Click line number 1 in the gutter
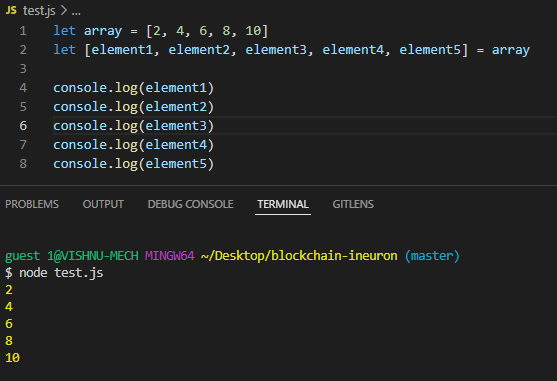 [23, 31]
